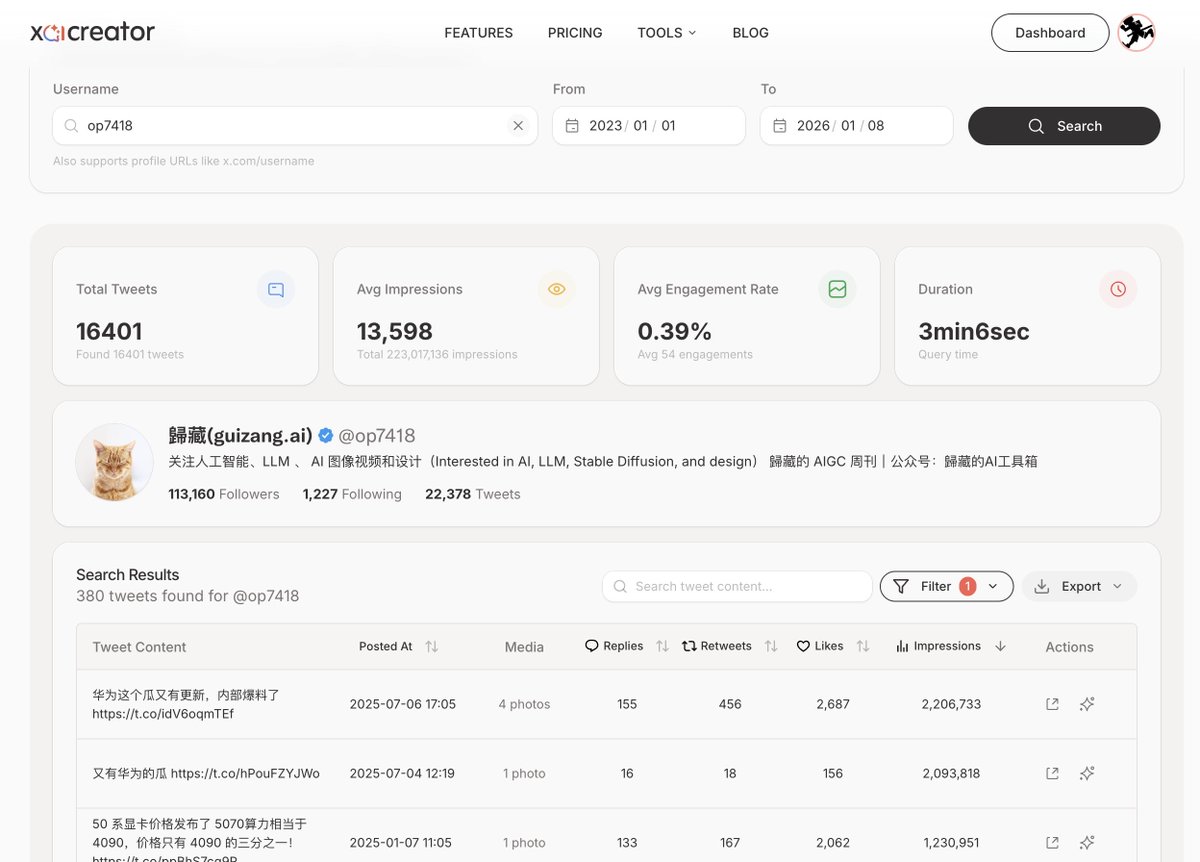This screenshot has width=1200, height=862.
Task: Click the date 2025-07-04 12:19
Action: 402,773
